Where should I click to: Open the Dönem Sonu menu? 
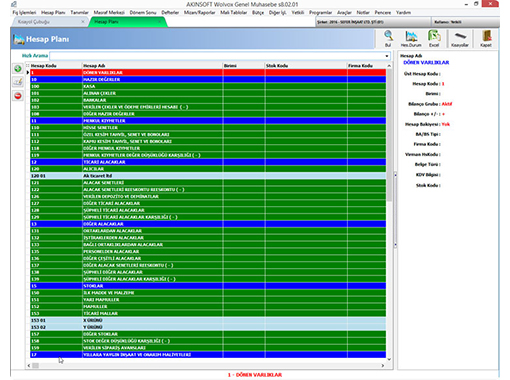coord(143,13)
